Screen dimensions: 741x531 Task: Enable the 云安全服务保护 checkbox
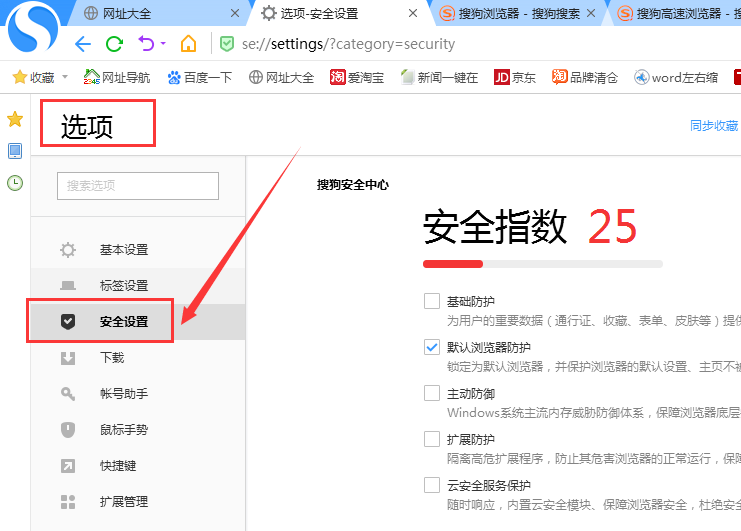click(432, 485)
